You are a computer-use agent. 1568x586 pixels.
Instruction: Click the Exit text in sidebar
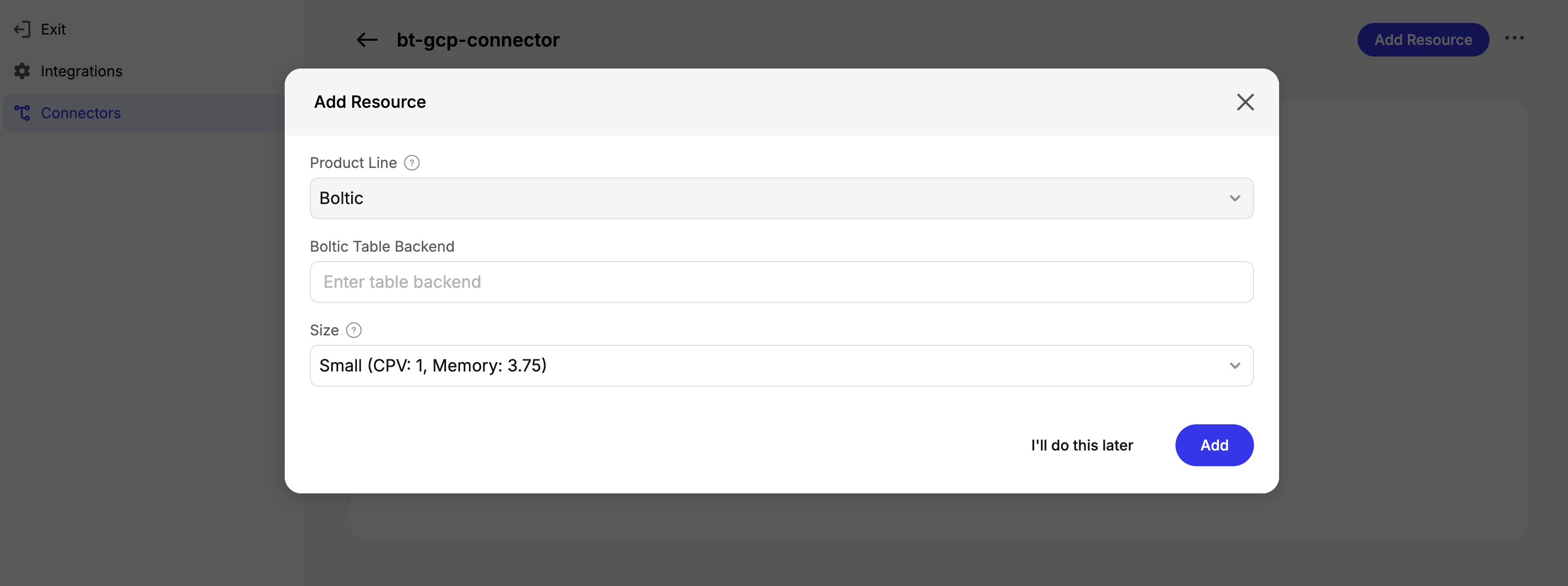click(53, 29)
